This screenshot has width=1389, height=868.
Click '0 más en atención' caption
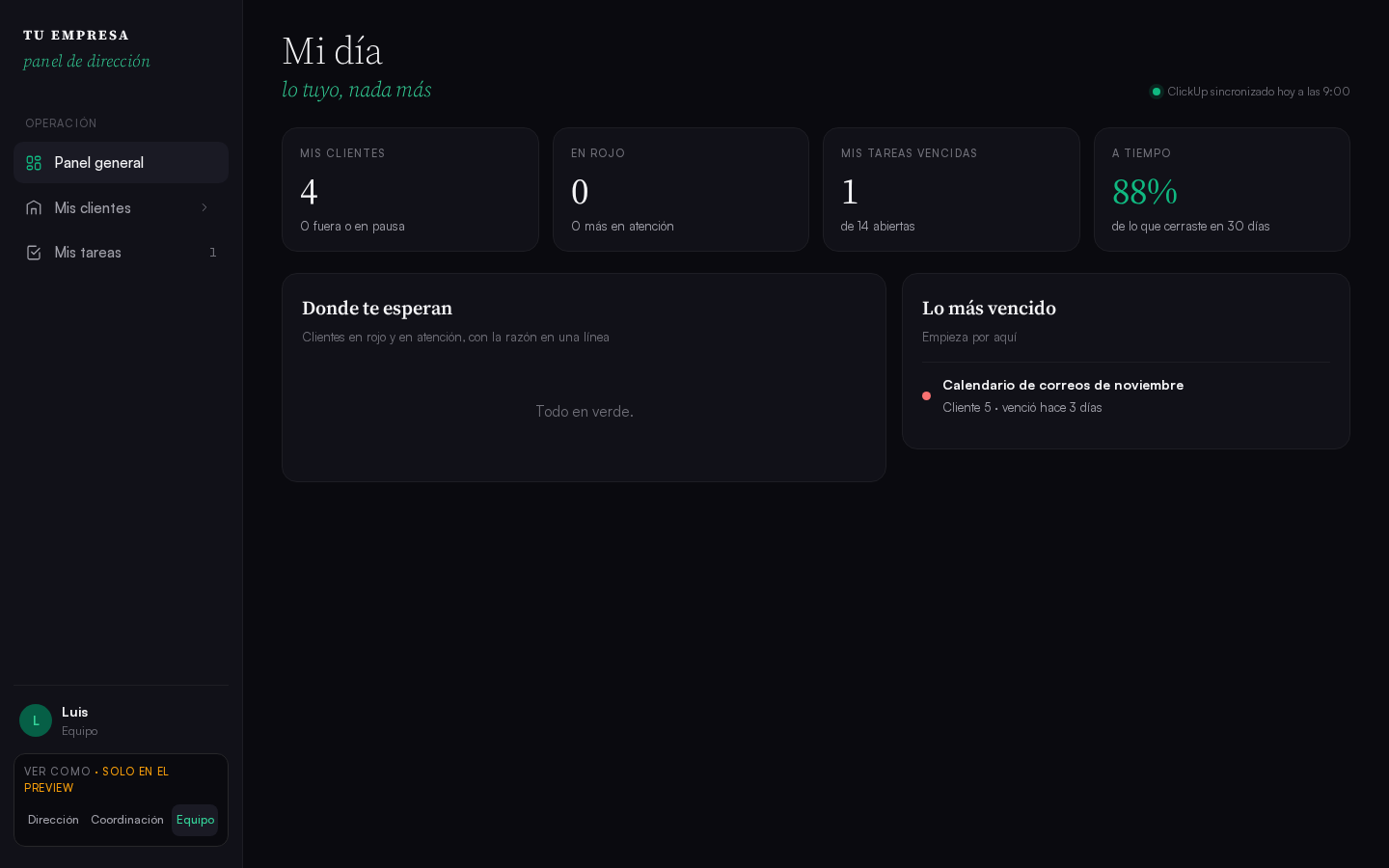(x=622, y=227)
